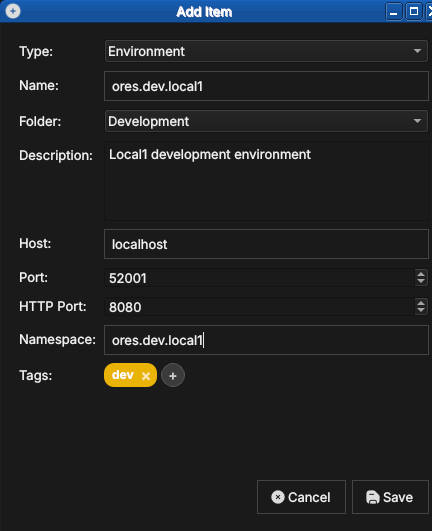Viewport: 432px width, 531px height.
Task: Open the Type dropdown showing Environment
Action: (x=266, y=51)
